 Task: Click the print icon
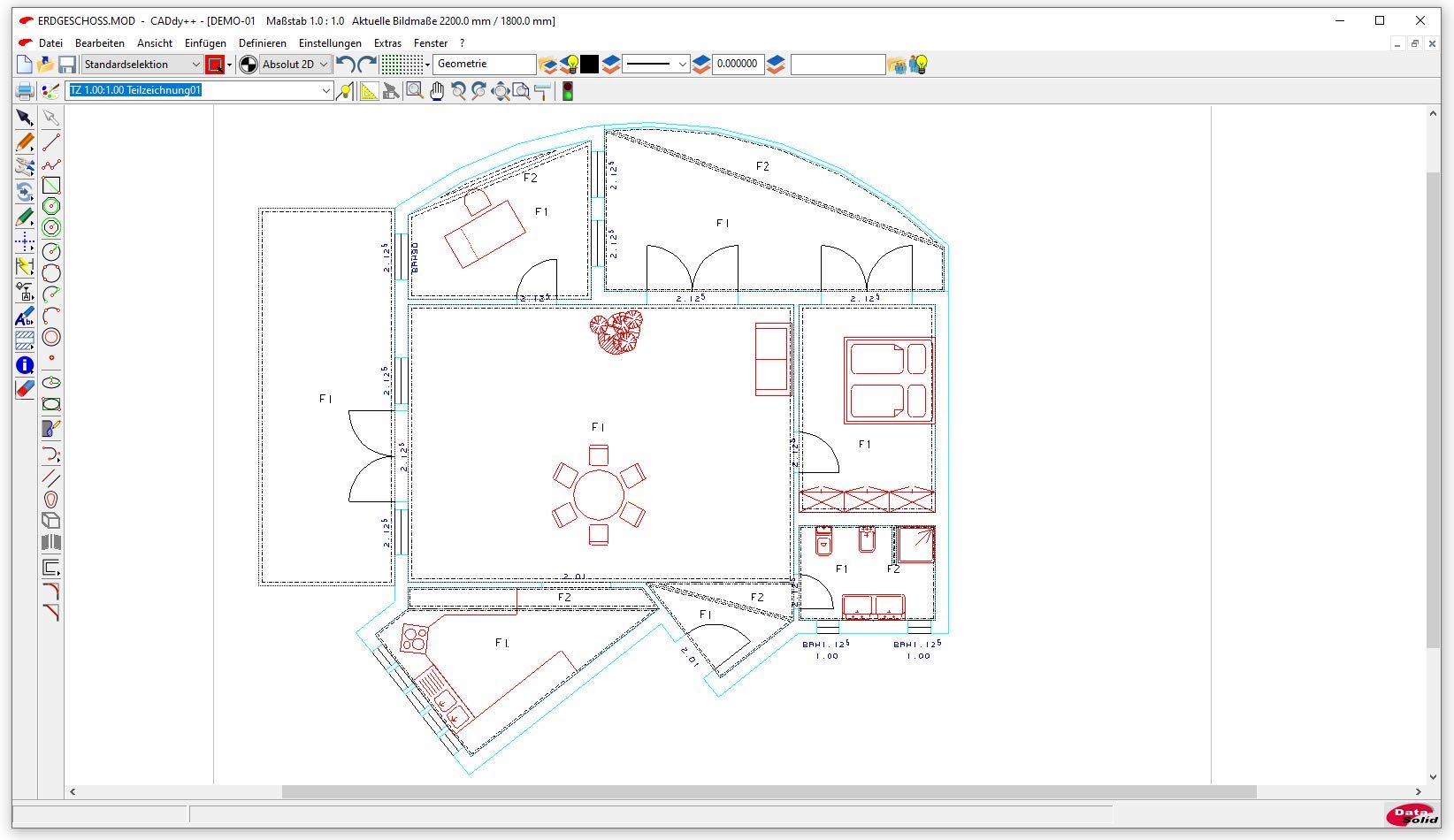point(25,91)
